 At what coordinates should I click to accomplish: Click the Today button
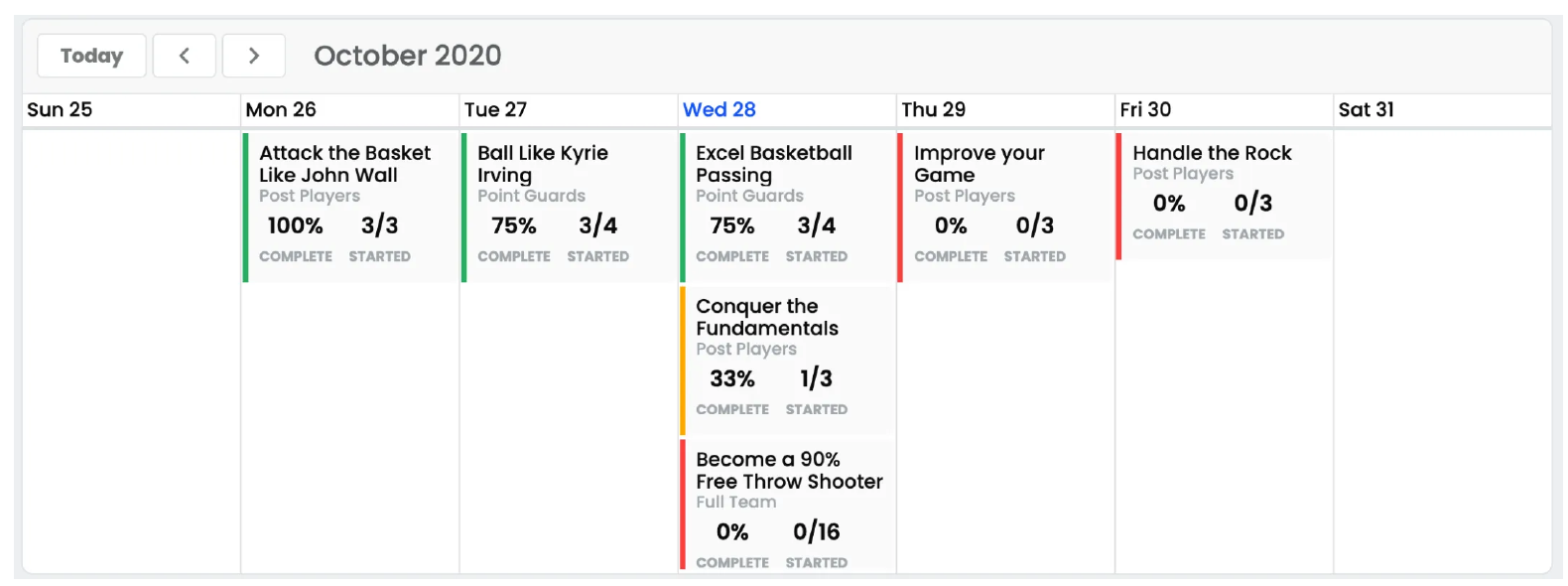[x=91, y=56]
